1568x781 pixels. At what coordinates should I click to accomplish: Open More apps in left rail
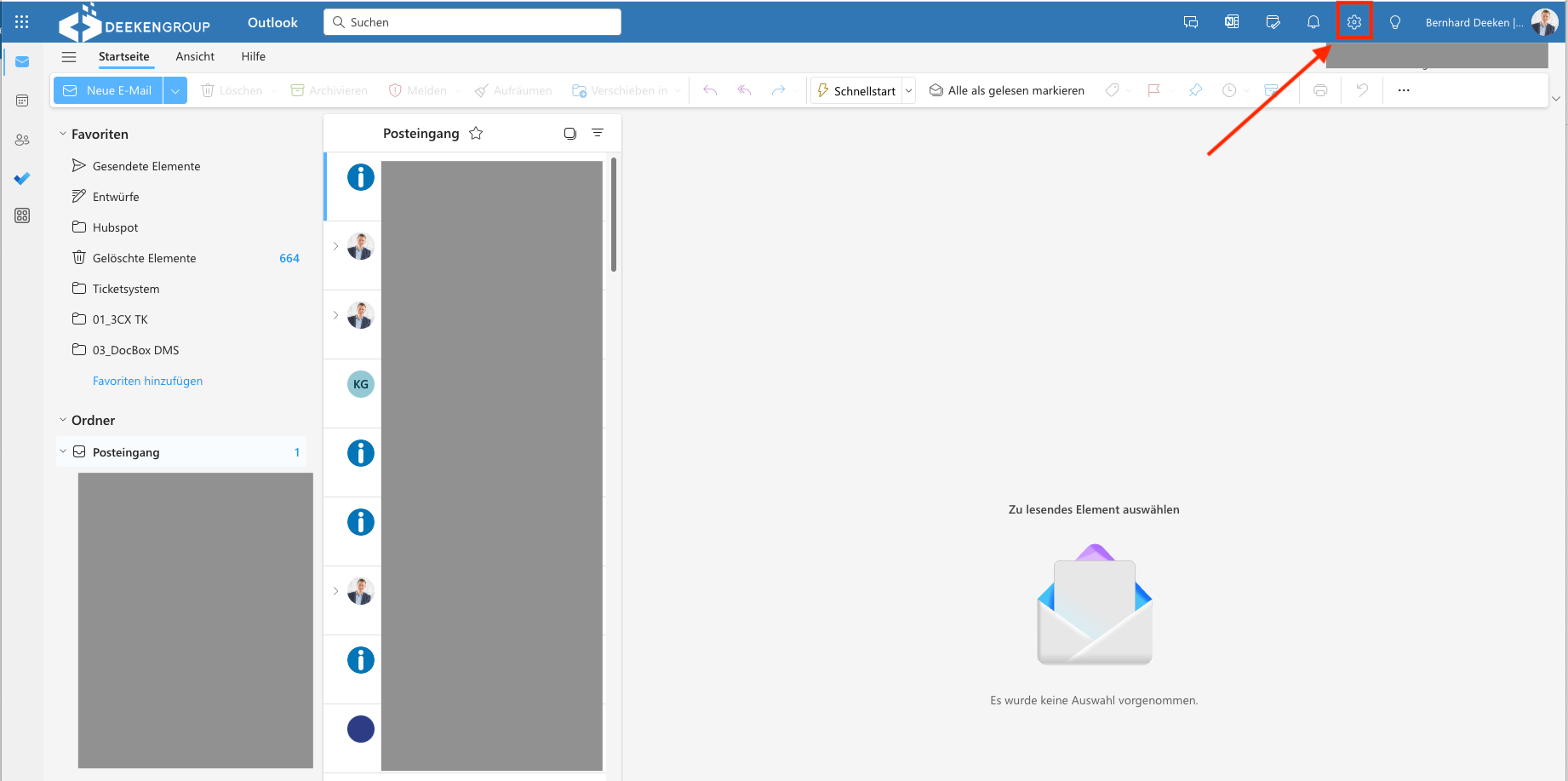pyautogui.click(x=22, y=215)
